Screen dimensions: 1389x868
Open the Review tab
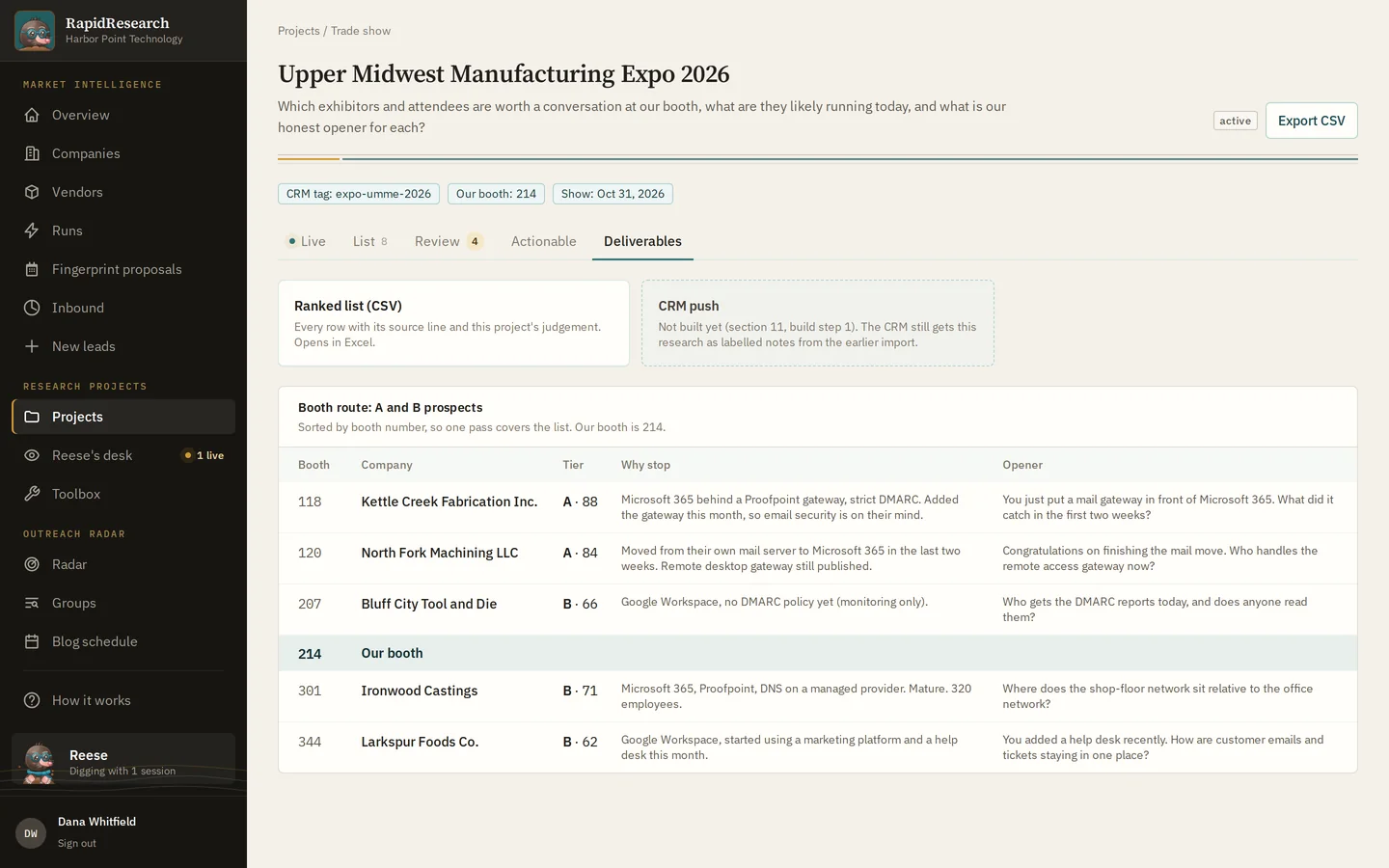pos(449,241)
